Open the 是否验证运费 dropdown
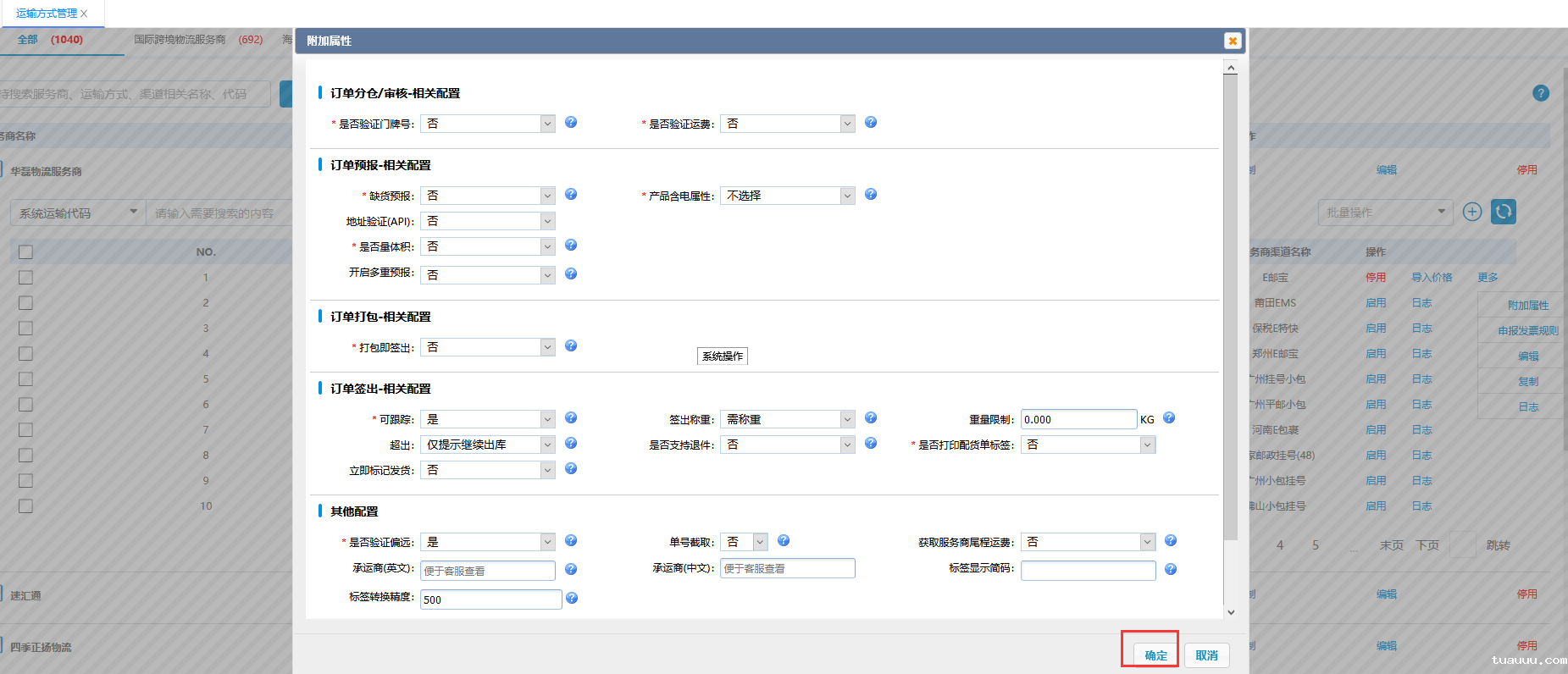The image size is (1568, 674). (787, 124)
